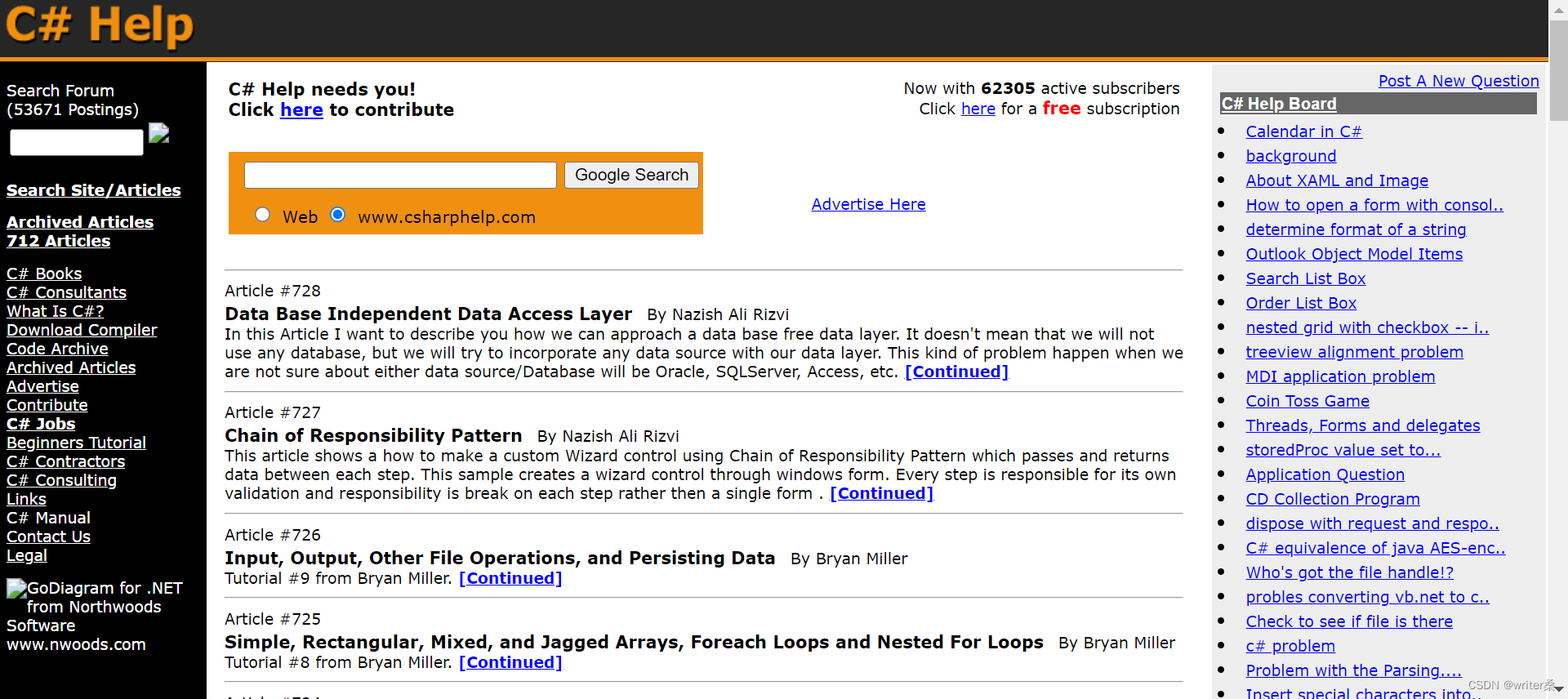Open Outlook Object Model Items thread
The image size is (1568, 699).
point(1354,254)
